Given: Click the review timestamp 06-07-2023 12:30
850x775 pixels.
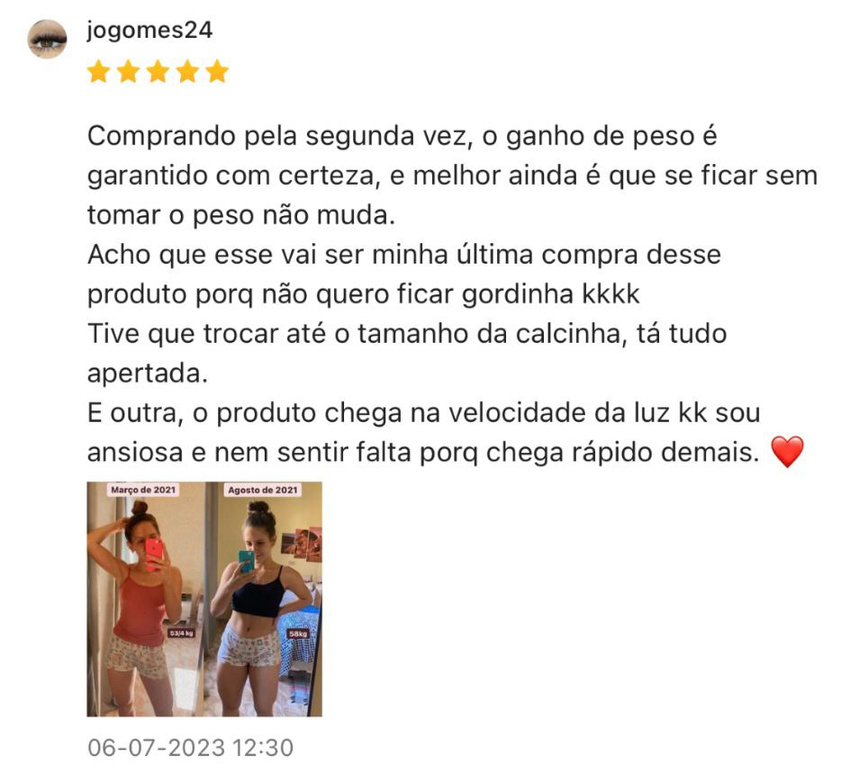Looking at the screenshot, I should pos(190,747).
